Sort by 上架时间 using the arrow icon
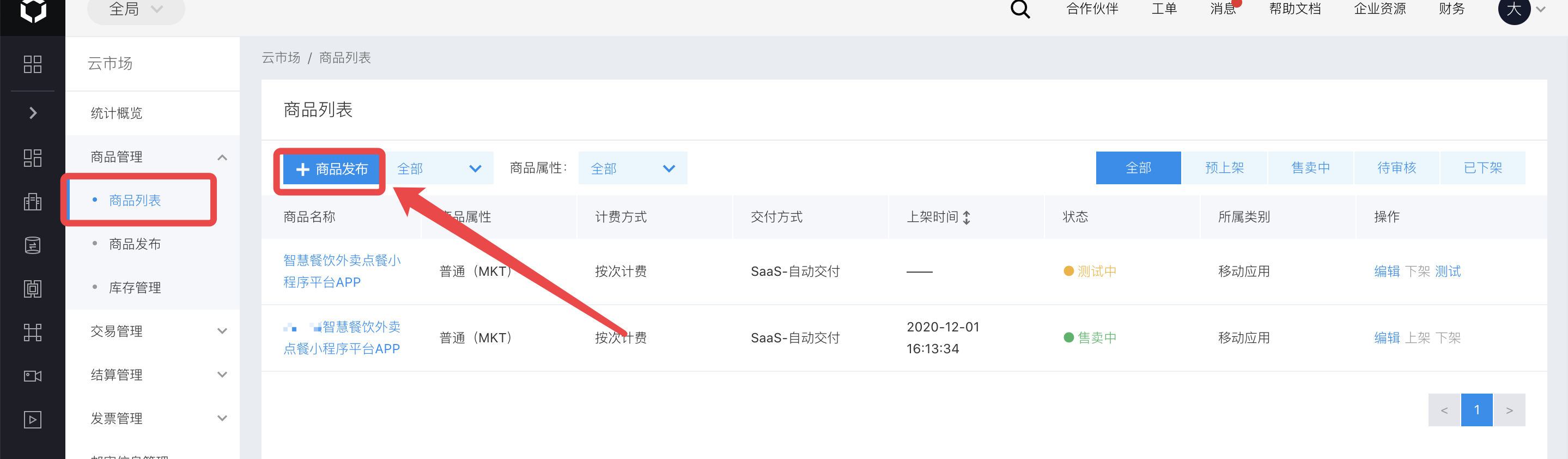Image resolution: width=1568 pixels, height=459 pixels. (x=966, y=218)
